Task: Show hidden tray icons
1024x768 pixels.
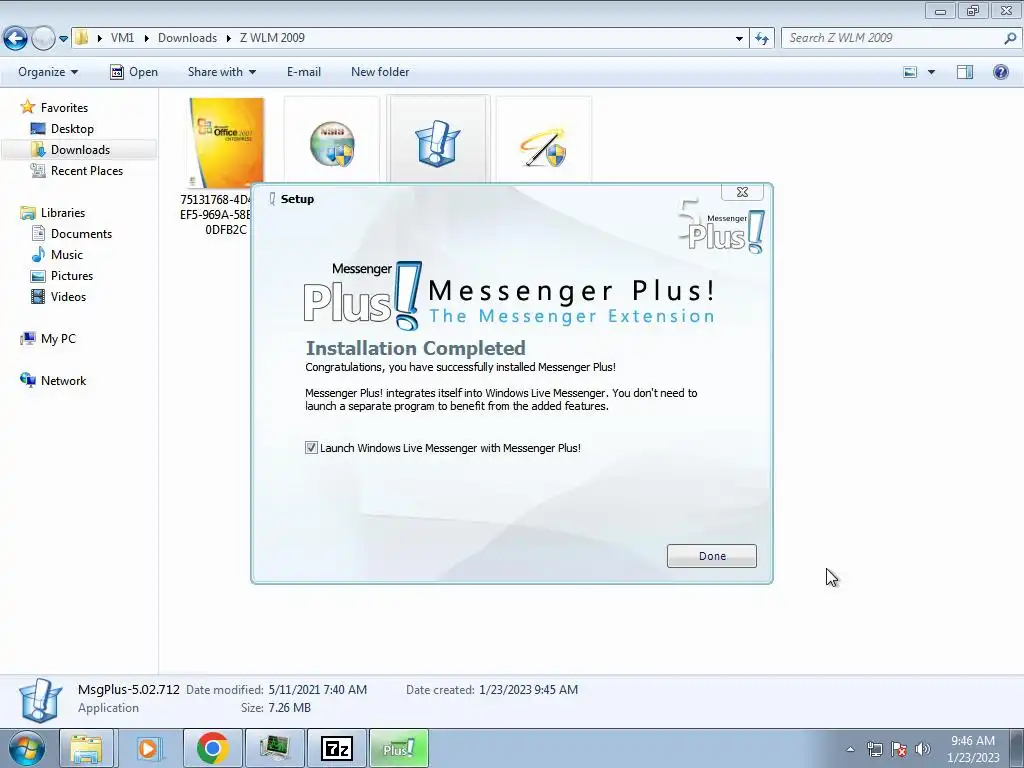Action: pos(850,749)
